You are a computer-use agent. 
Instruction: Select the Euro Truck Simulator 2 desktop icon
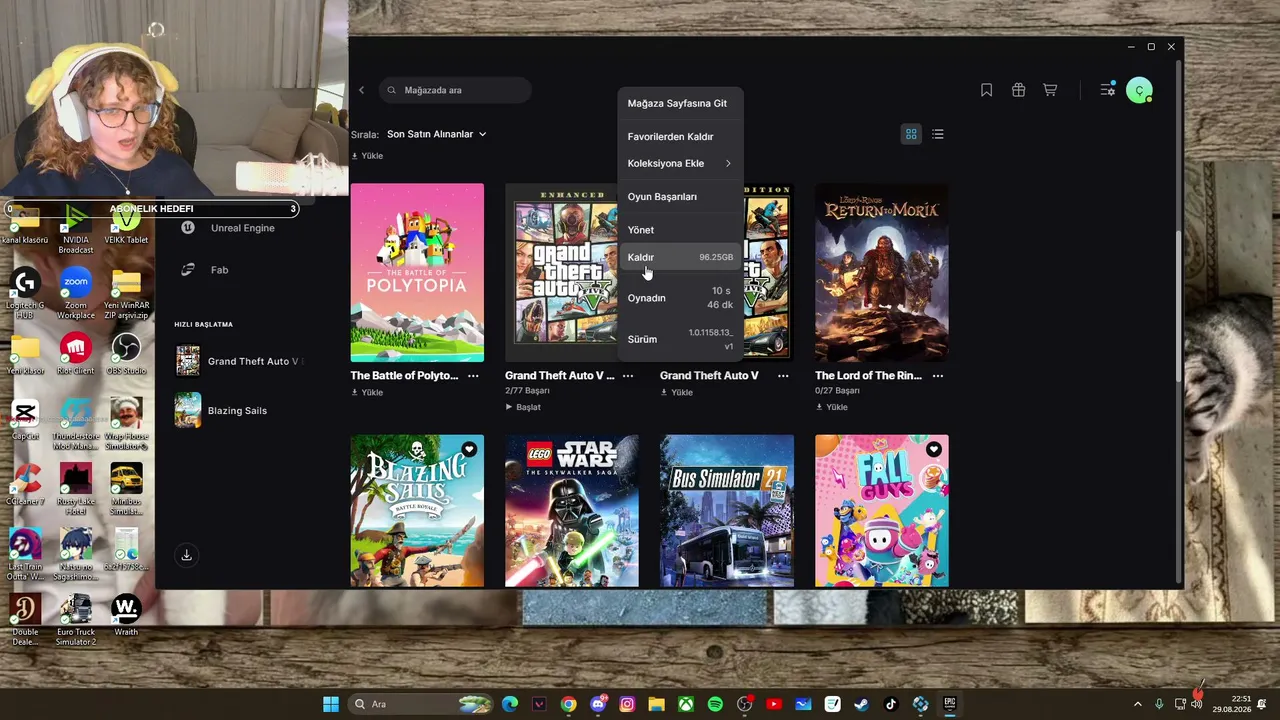(x=76, y=620)
